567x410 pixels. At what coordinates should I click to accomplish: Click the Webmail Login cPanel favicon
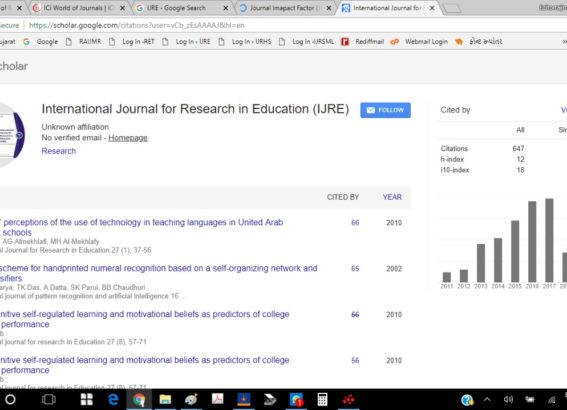[394, 42]
